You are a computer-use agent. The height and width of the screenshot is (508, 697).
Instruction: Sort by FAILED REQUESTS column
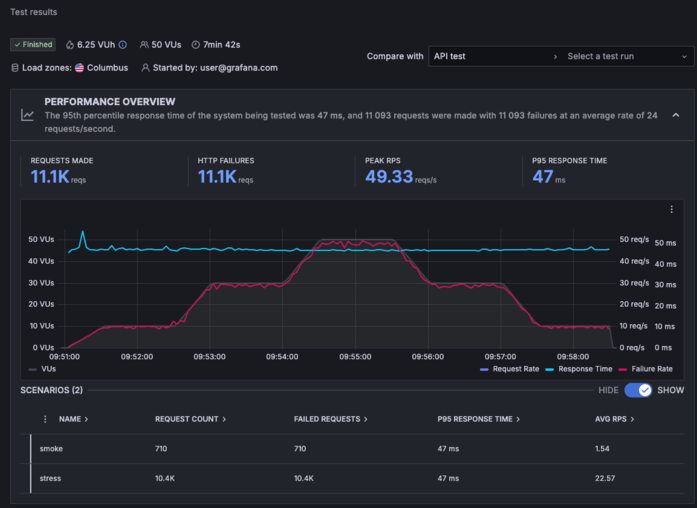pos(330,419)
